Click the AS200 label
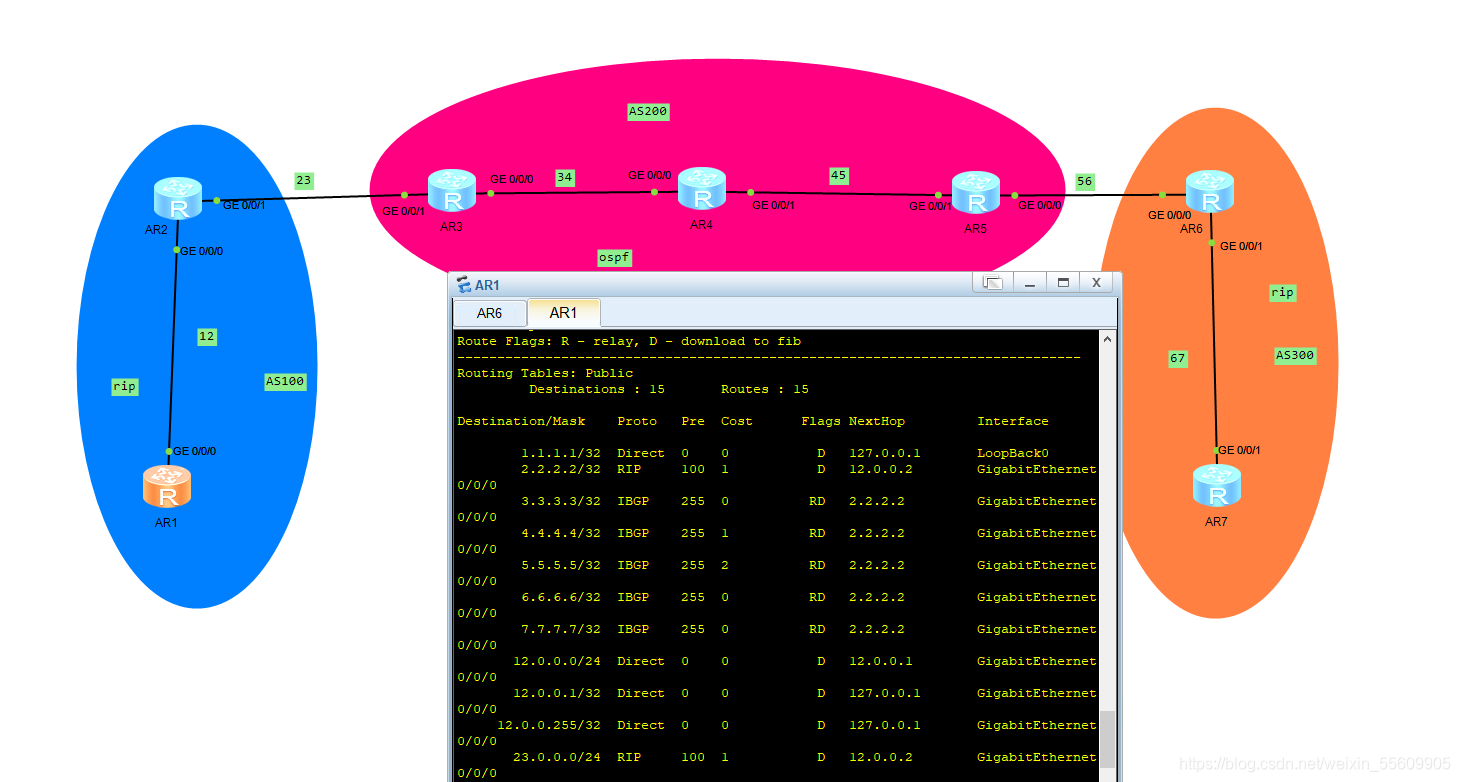This screenshot has height=782, width=1460. tap(648, 112)
